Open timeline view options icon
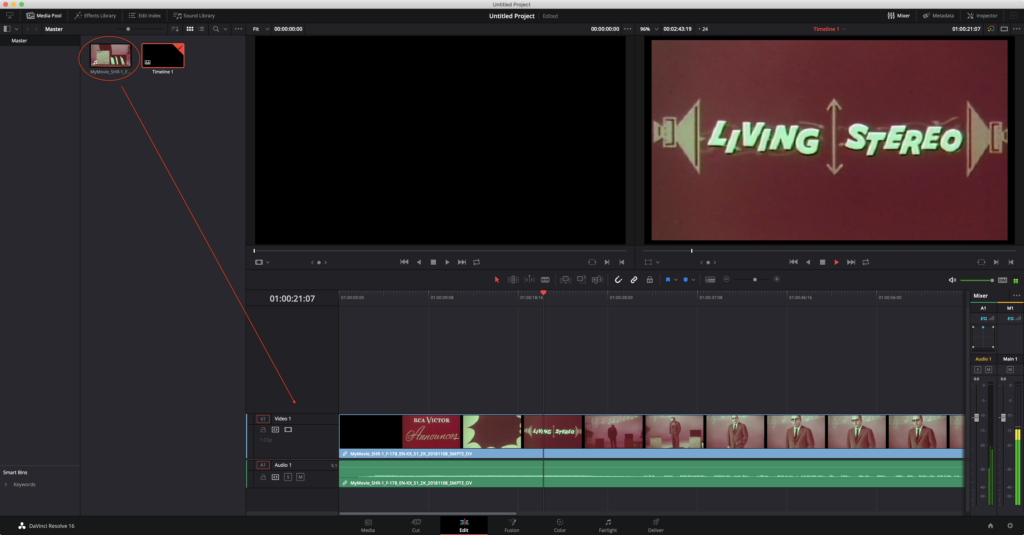 (710, 280)
